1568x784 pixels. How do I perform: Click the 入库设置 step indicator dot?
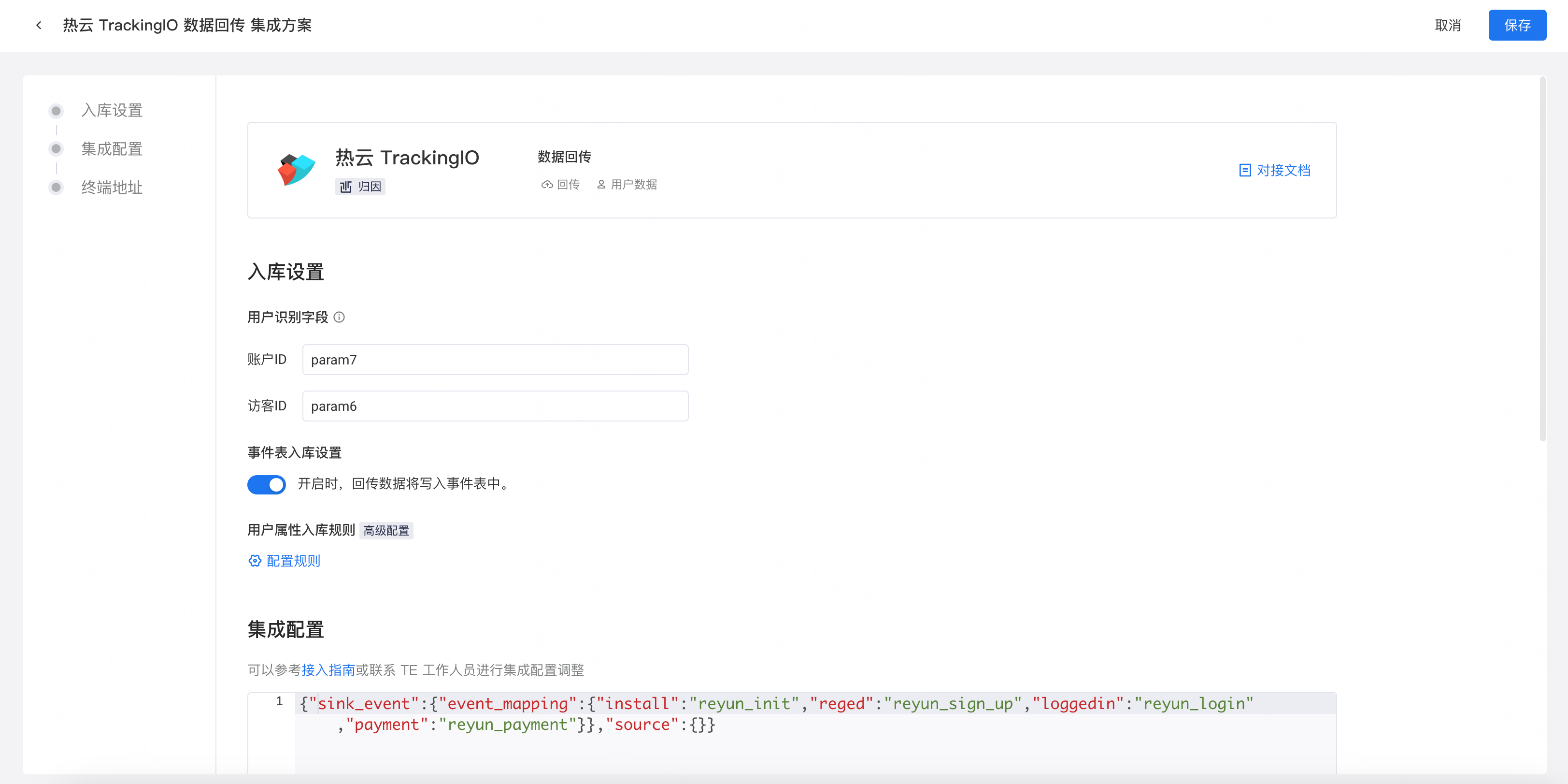coord(57,110)
